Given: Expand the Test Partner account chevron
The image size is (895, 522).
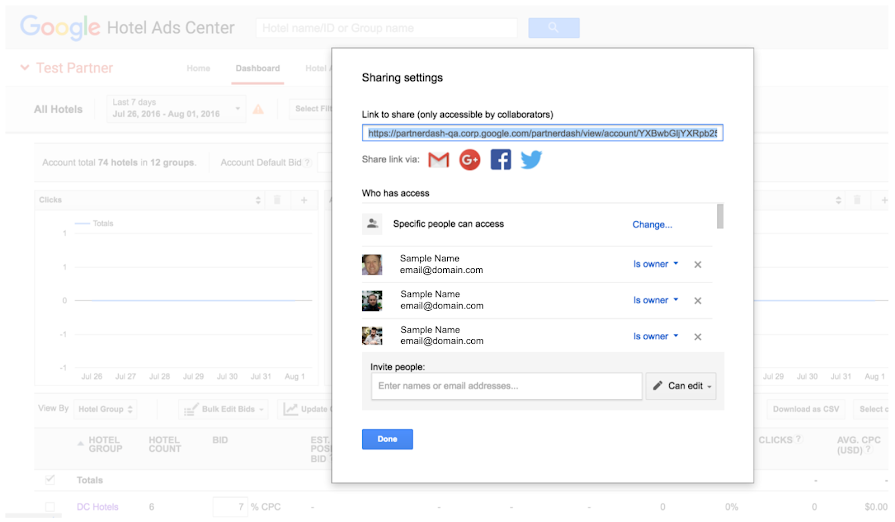Looking at the screenshot, I should [x=25, y=67].
